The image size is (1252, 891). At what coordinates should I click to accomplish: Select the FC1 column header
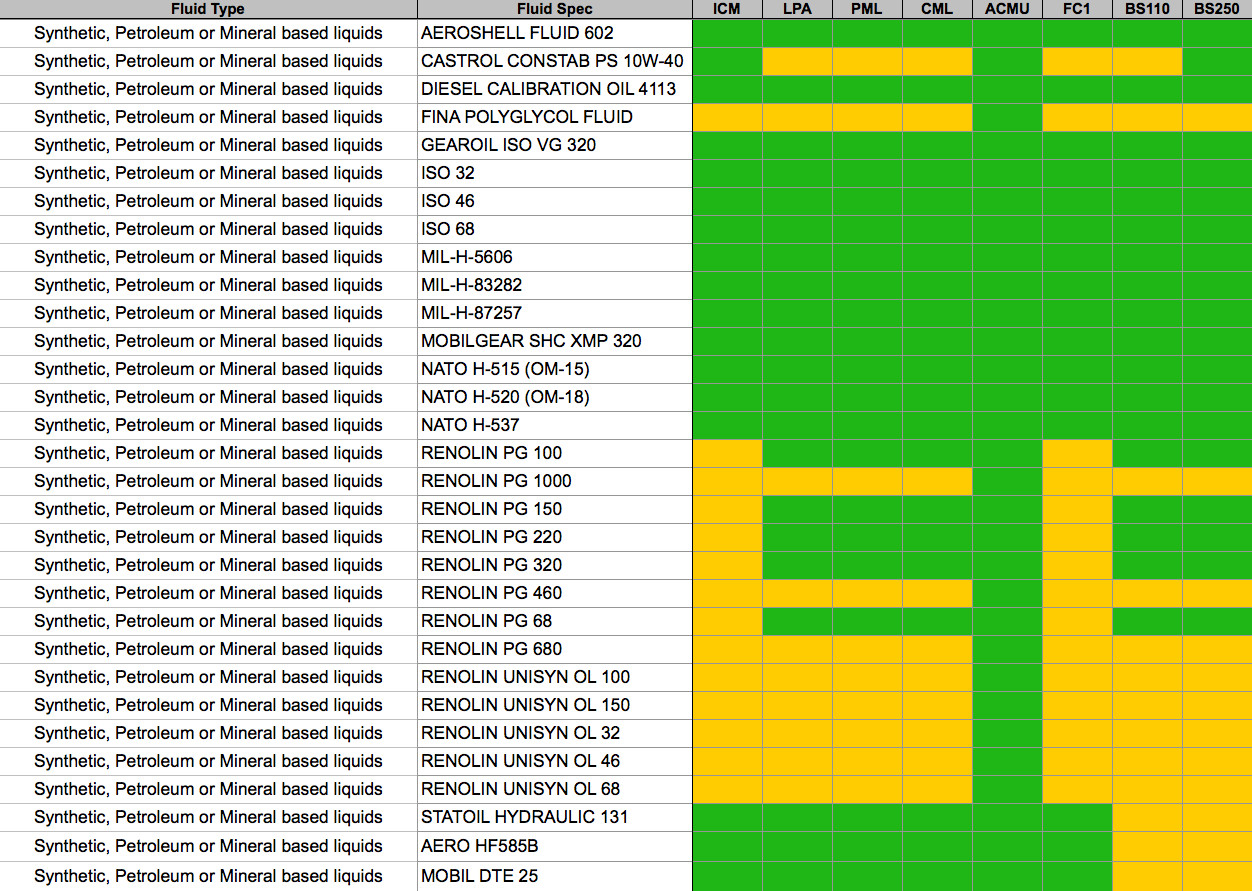click(x=1077, y=9)
